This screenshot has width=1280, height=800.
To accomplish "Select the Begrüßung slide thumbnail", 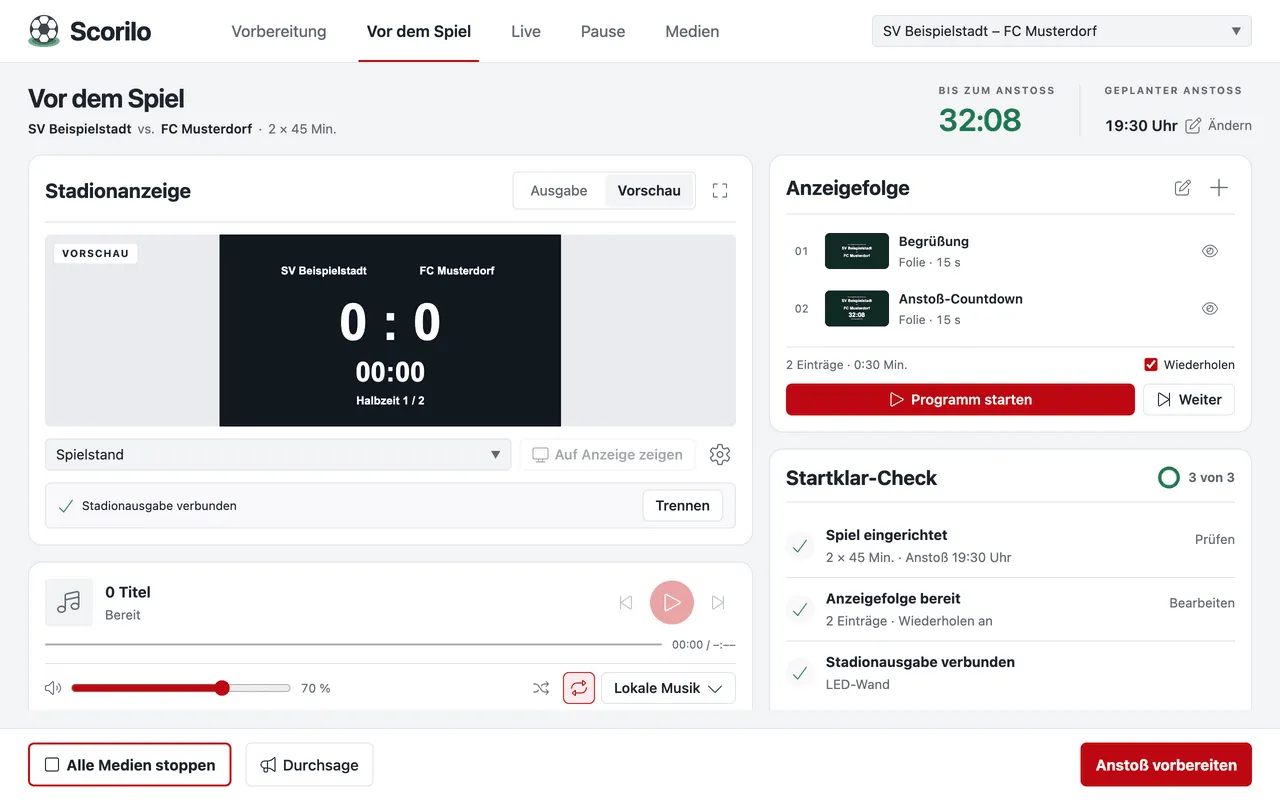I will point(857,251).
